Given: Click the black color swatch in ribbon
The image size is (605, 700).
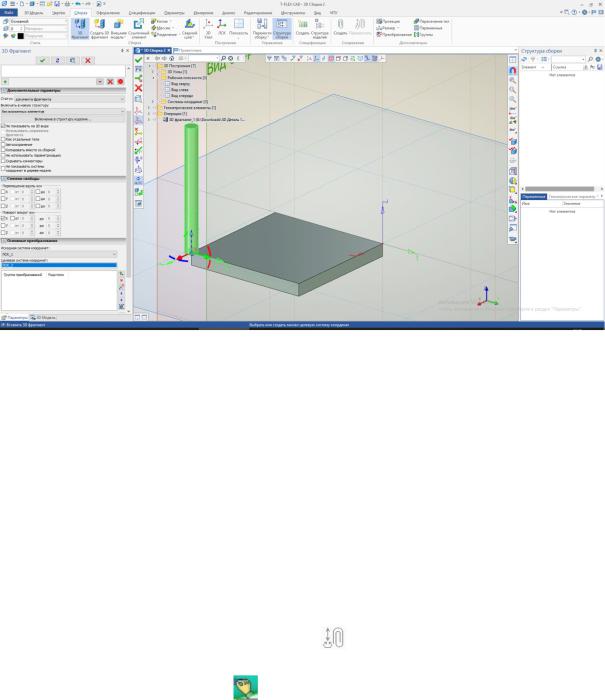Looking at the screenshot, I should click(17, 35).
